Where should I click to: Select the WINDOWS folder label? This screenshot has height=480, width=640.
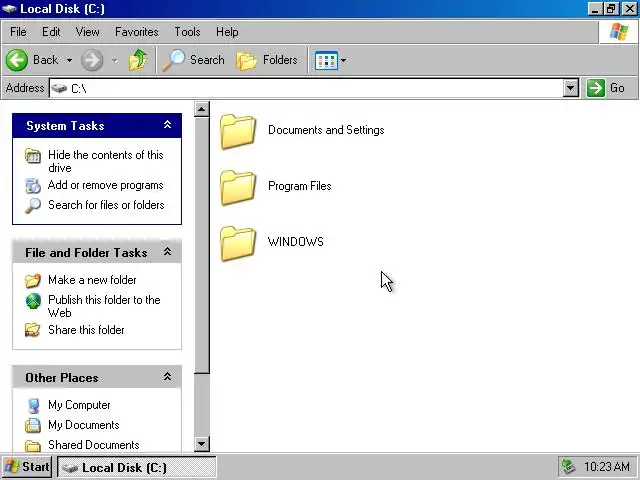click(x=296, y=242)
